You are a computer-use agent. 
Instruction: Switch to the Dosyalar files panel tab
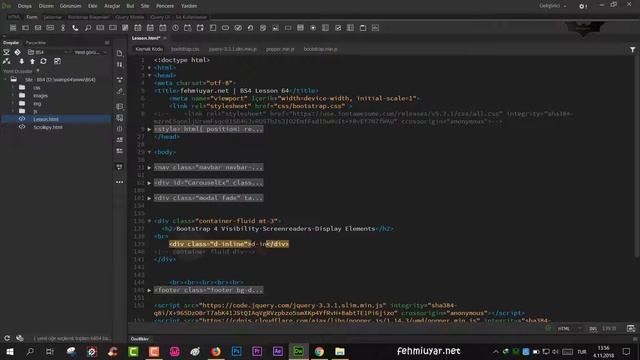(x=11, y=42)
